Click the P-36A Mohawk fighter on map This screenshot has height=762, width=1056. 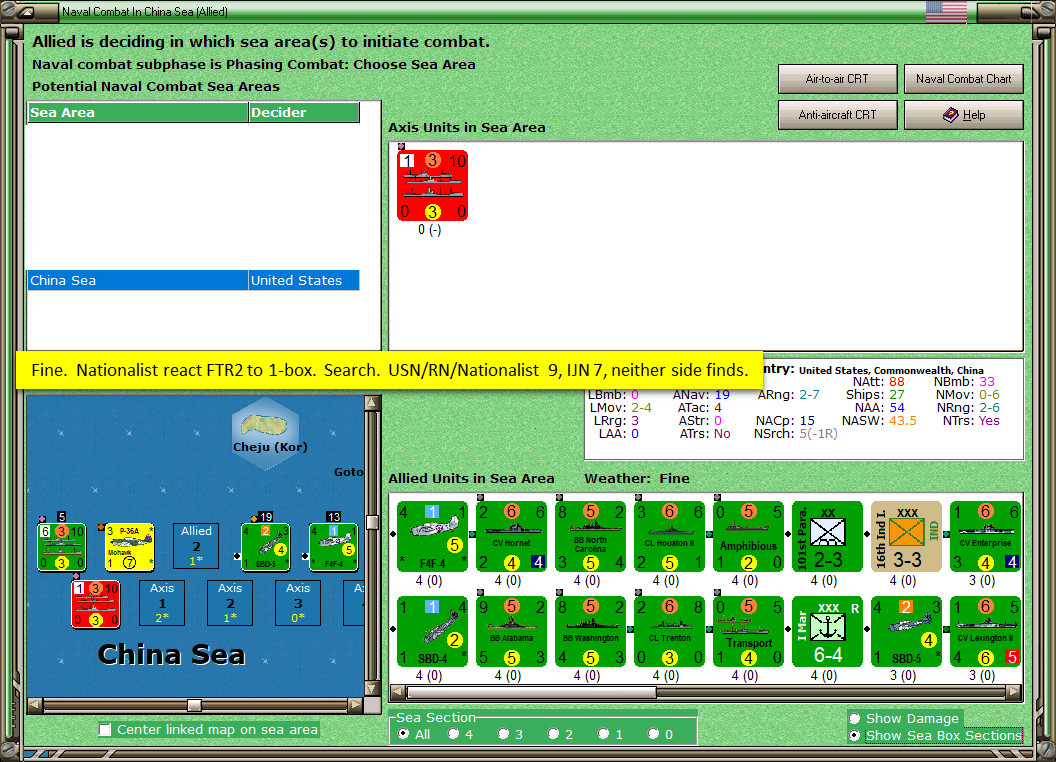pyautogui.click(x=130, y=547)
